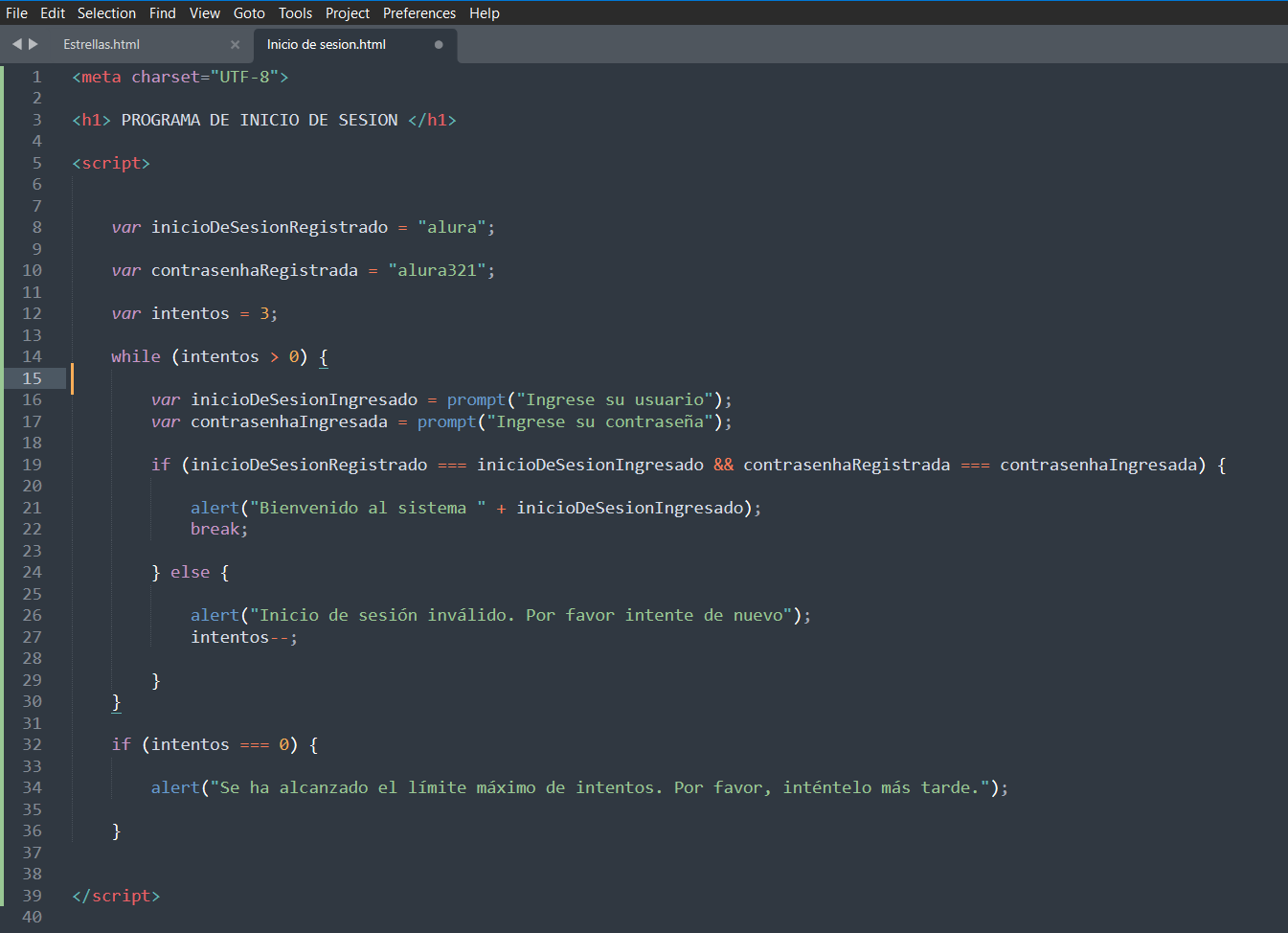This screenshot has width=1288, height=933.
Task: Click variable inicioDeSesionRegistrado on line 8
Action: pos(269,227)
